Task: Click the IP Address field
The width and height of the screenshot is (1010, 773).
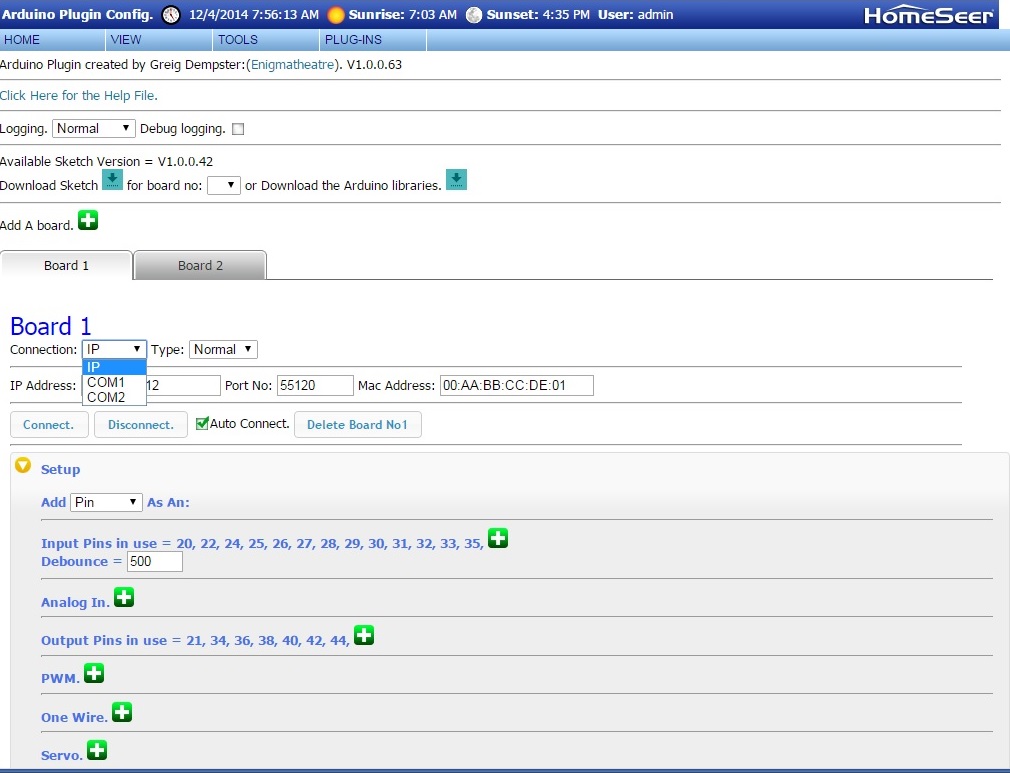Action: coord(151,385)
